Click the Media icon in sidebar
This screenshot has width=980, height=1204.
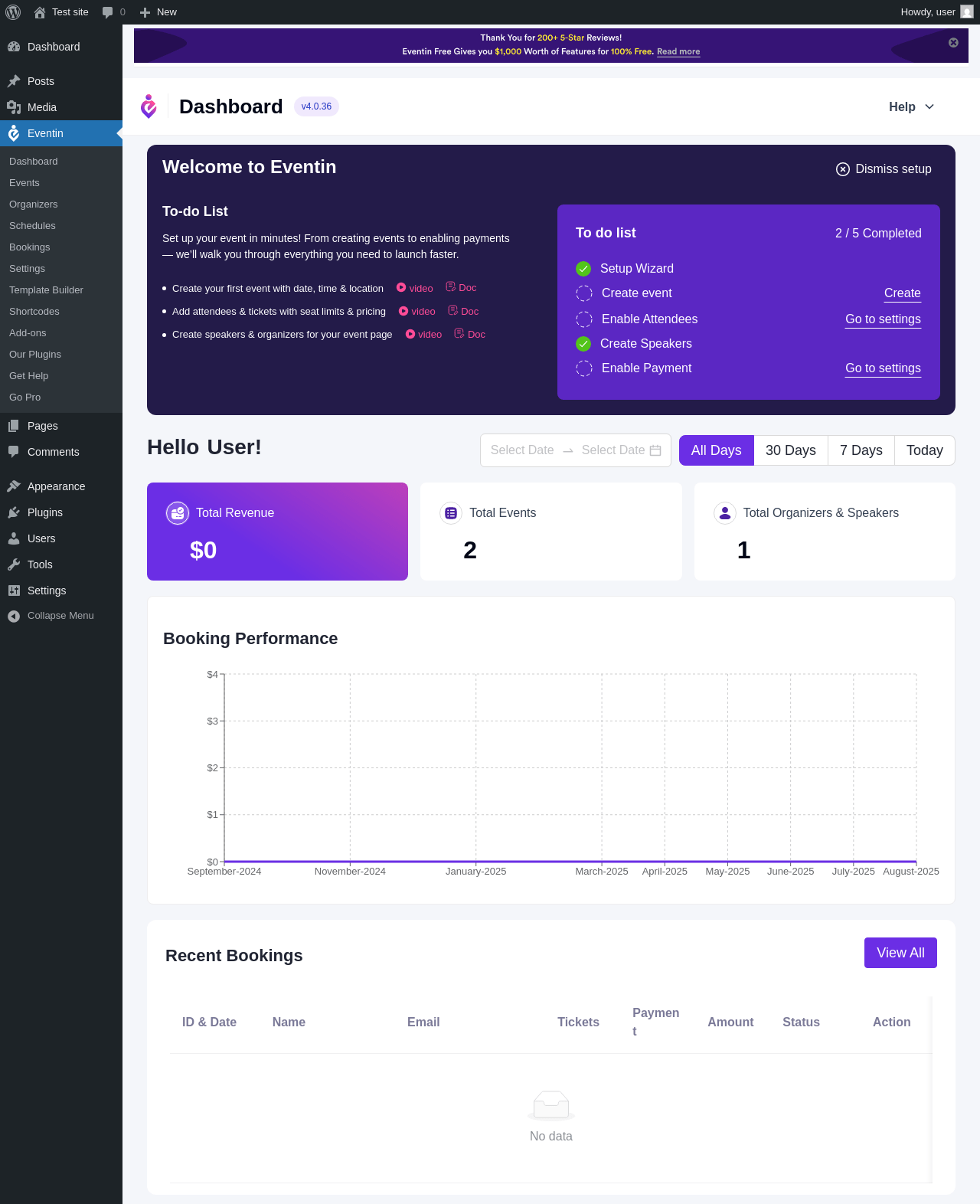click(x=14, y=107)
